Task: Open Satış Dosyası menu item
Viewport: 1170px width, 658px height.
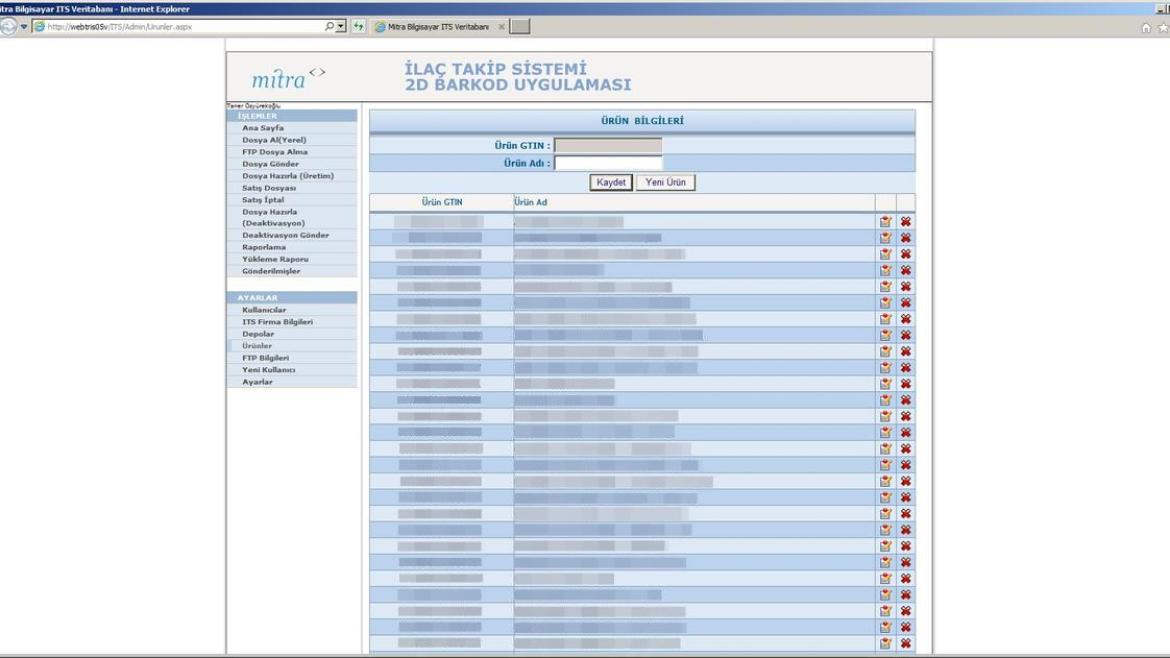Action: tap(269, 187)
